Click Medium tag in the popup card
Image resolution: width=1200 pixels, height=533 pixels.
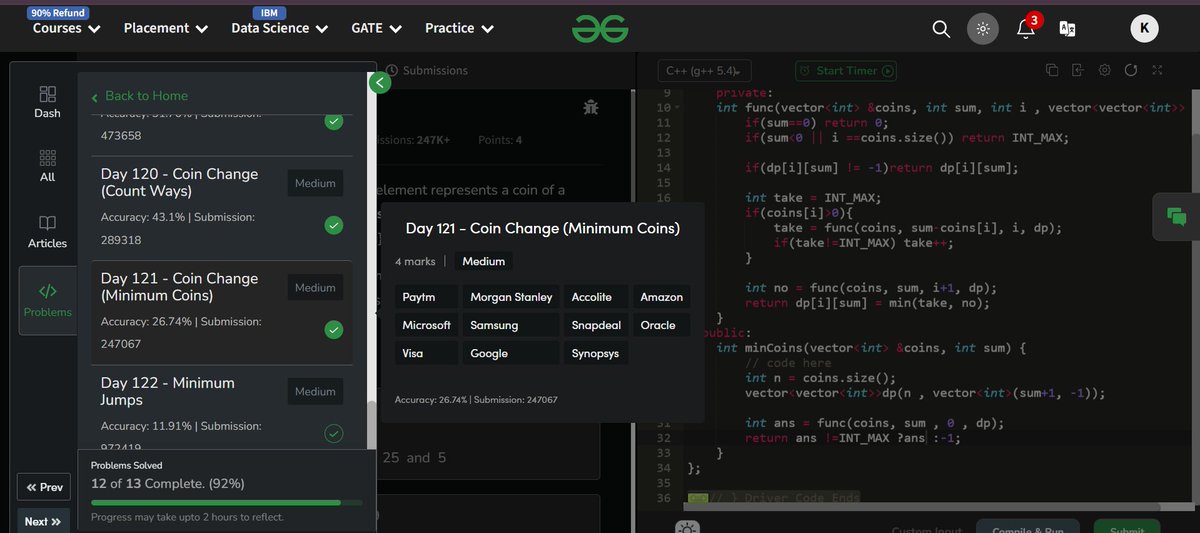[484, 261]
